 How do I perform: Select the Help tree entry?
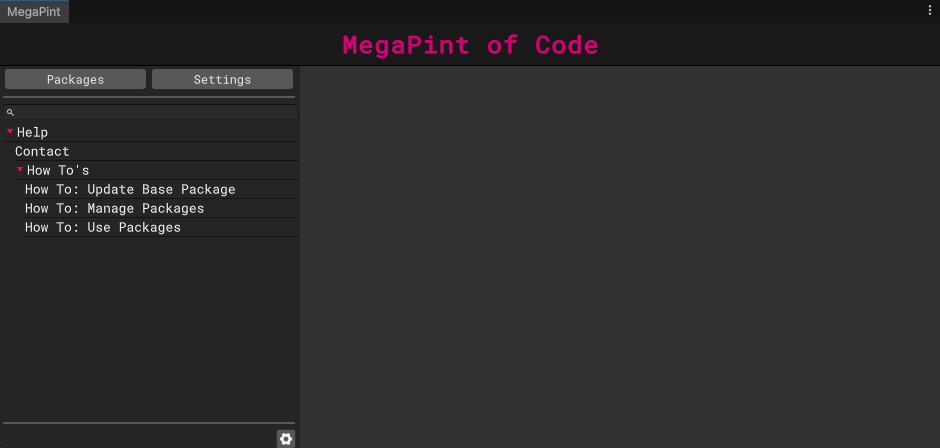[33, 132]
